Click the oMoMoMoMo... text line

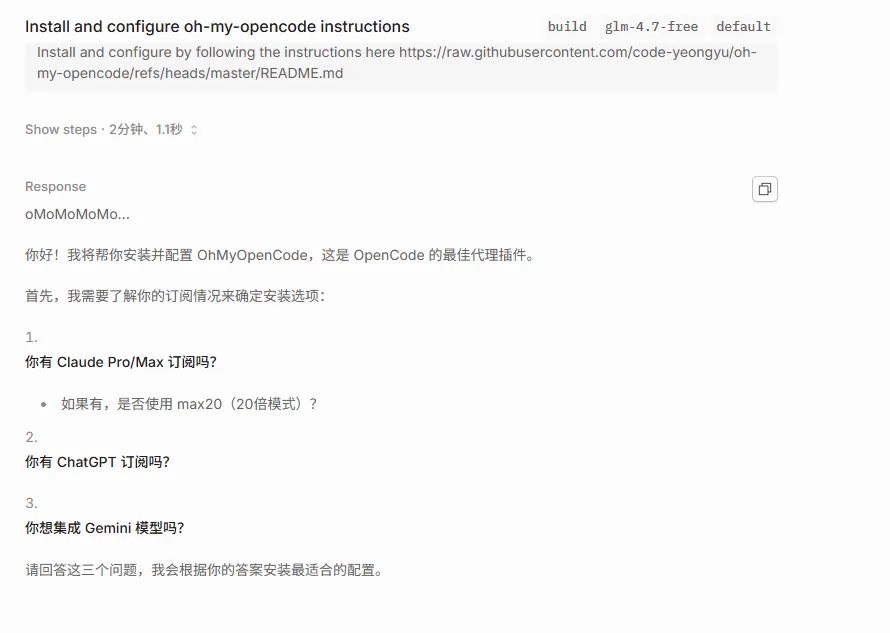[x=77, y=215]
